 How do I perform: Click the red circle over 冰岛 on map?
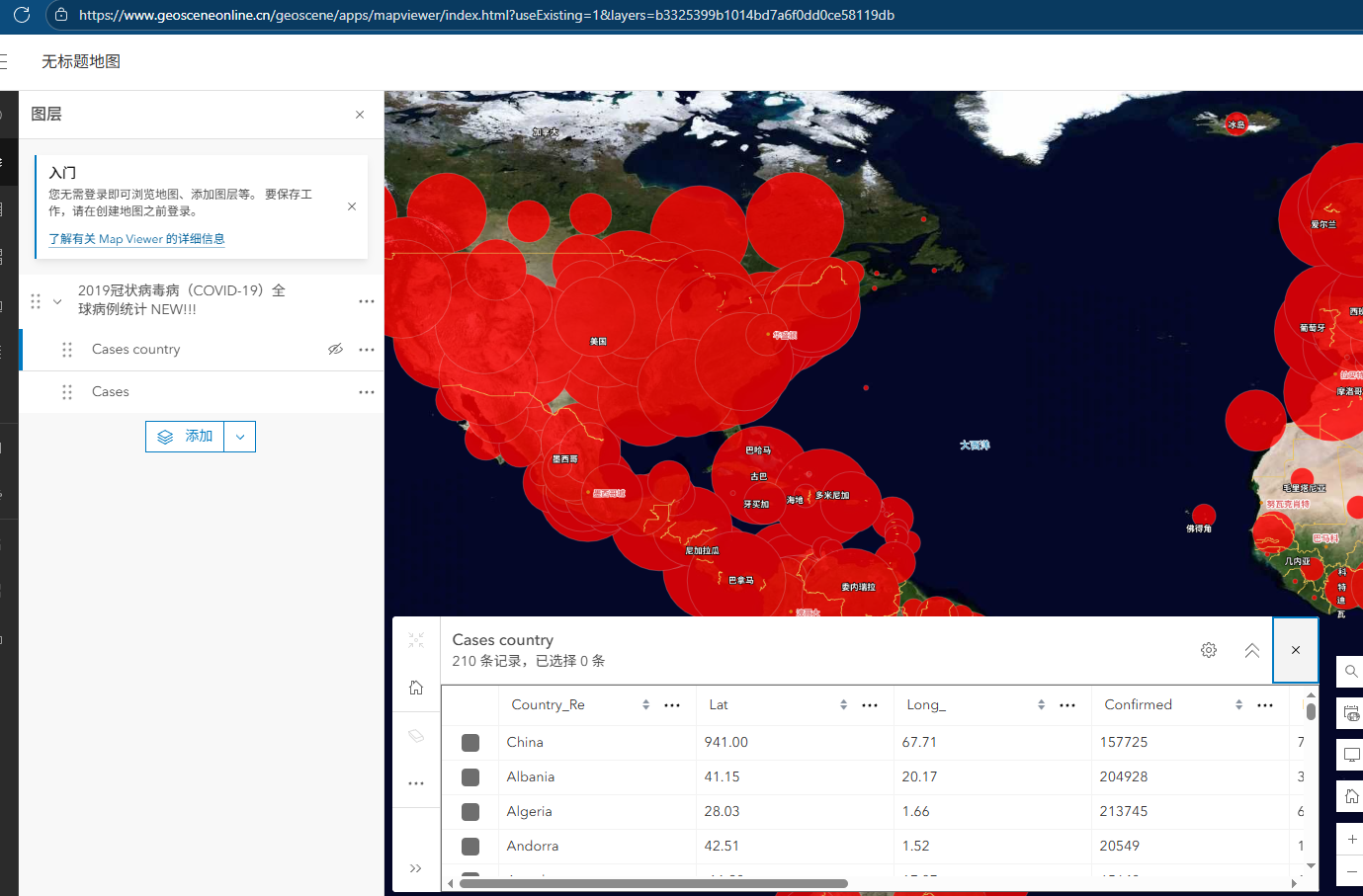1236,124
